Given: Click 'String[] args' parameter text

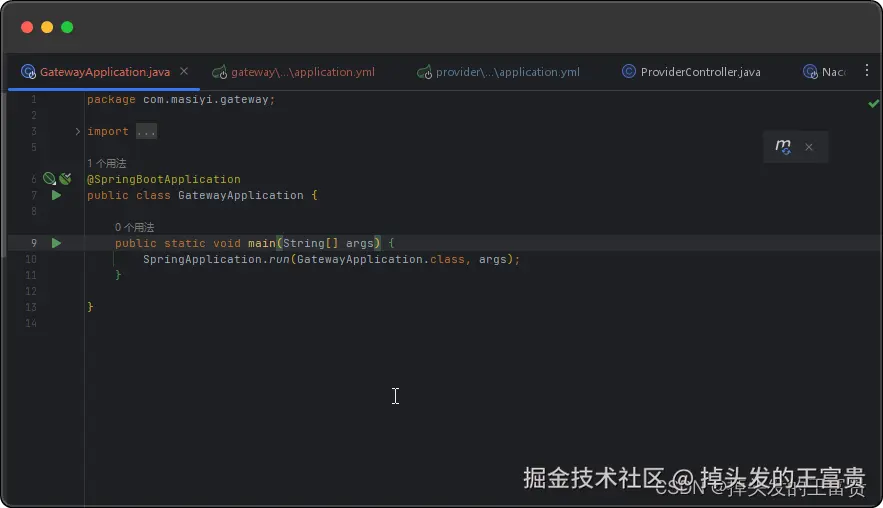Looking at the screenshot, I should 328,243.
